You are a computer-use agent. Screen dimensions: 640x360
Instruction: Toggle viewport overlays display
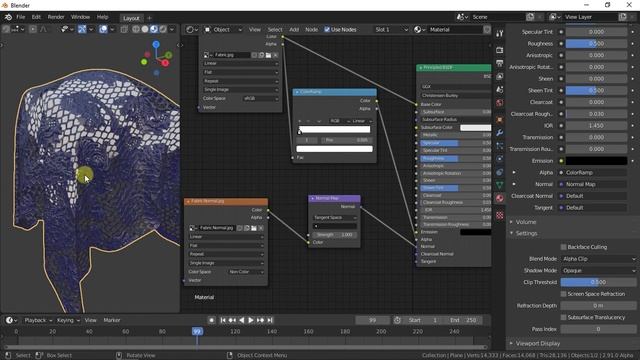click(103, 29)
